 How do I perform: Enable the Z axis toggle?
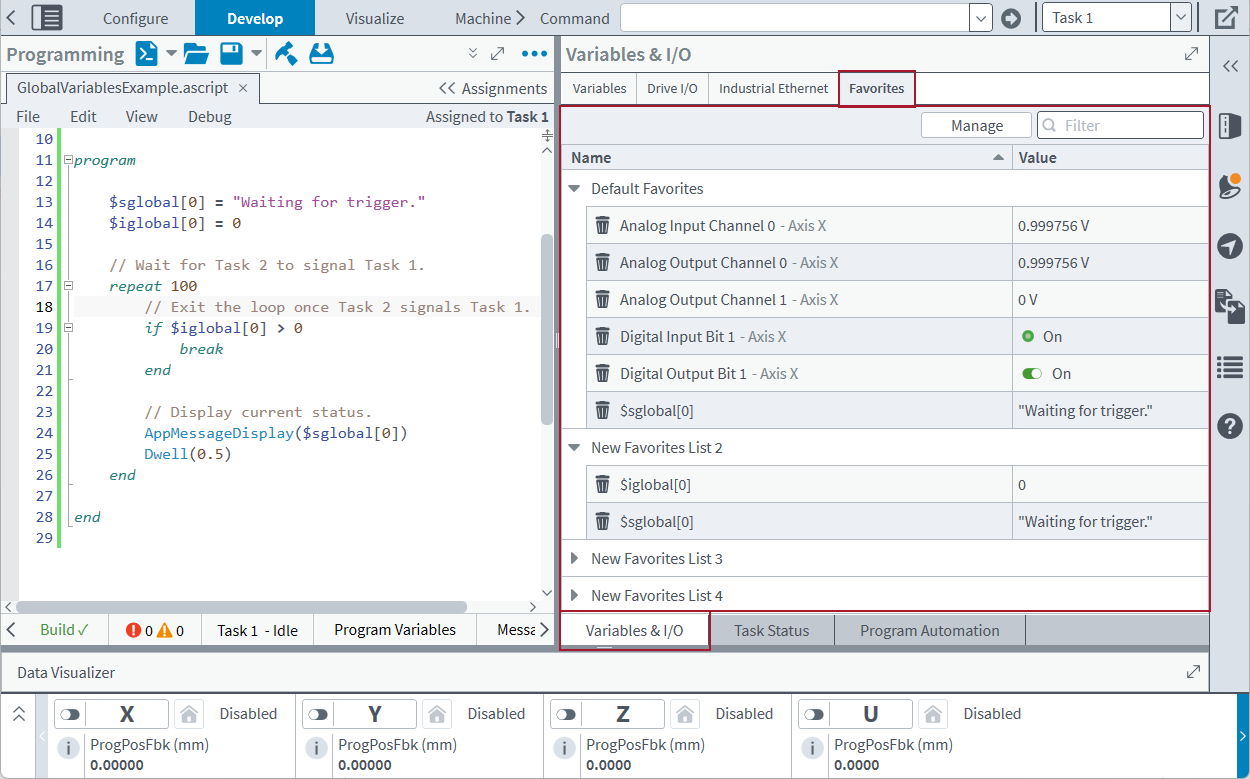tap(566, 714)
